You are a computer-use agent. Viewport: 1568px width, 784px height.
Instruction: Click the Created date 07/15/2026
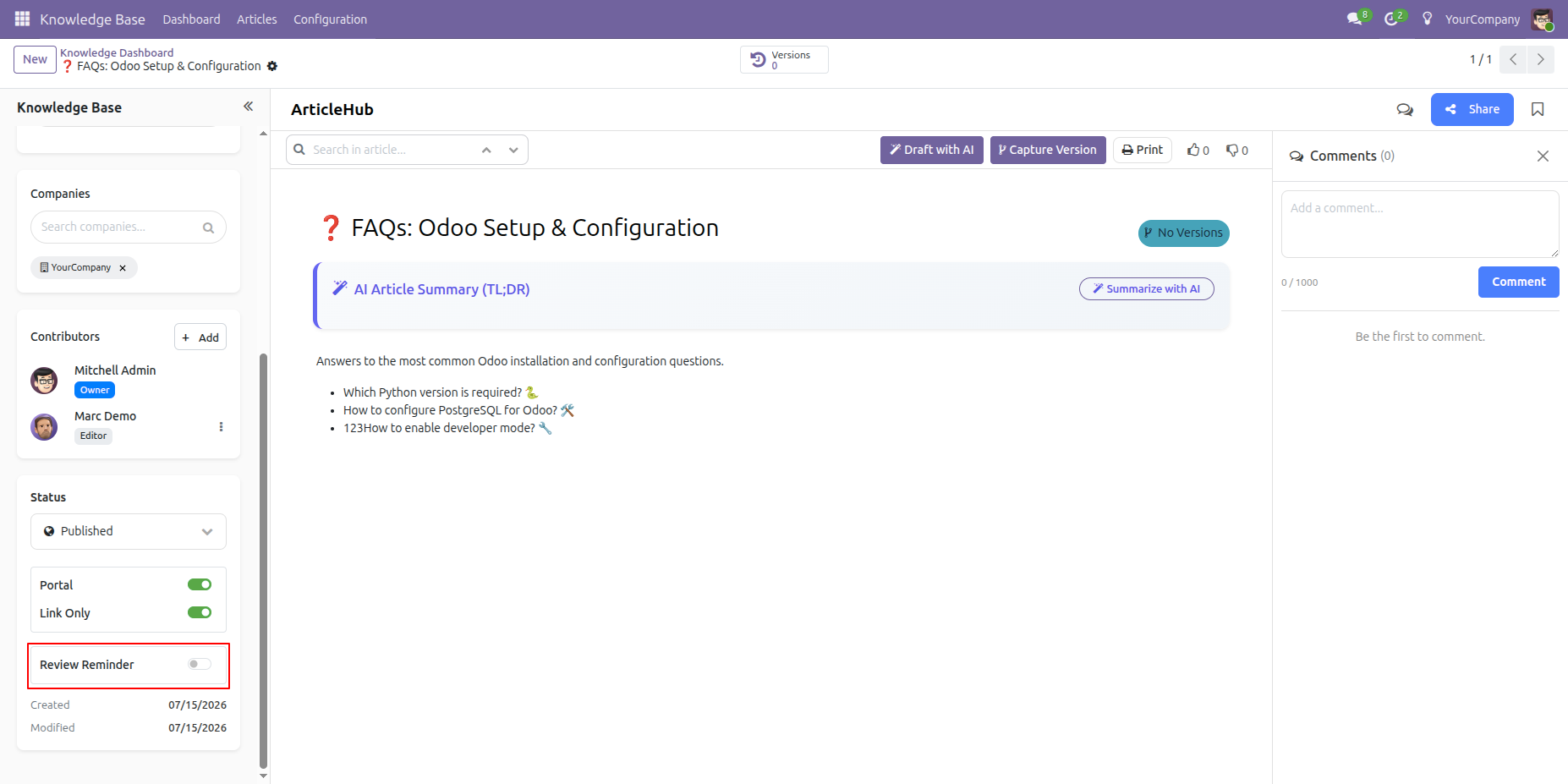click(197, 705)
